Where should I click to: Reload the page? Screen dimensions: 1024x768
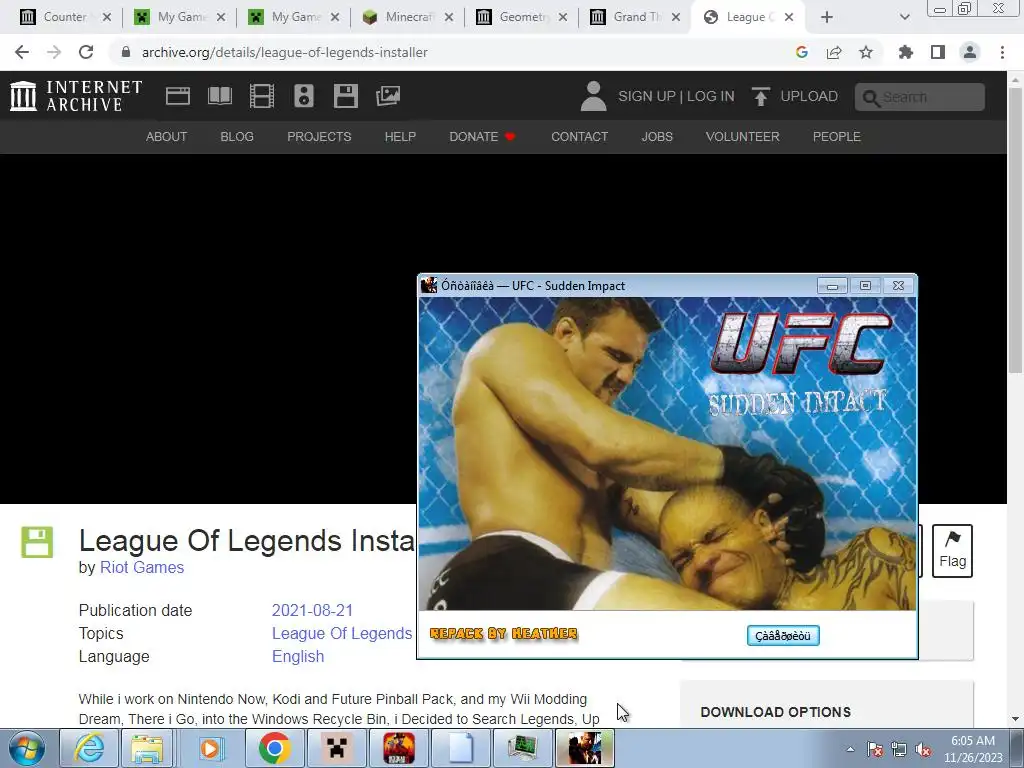pyautogui.click(x=86, y=52)
